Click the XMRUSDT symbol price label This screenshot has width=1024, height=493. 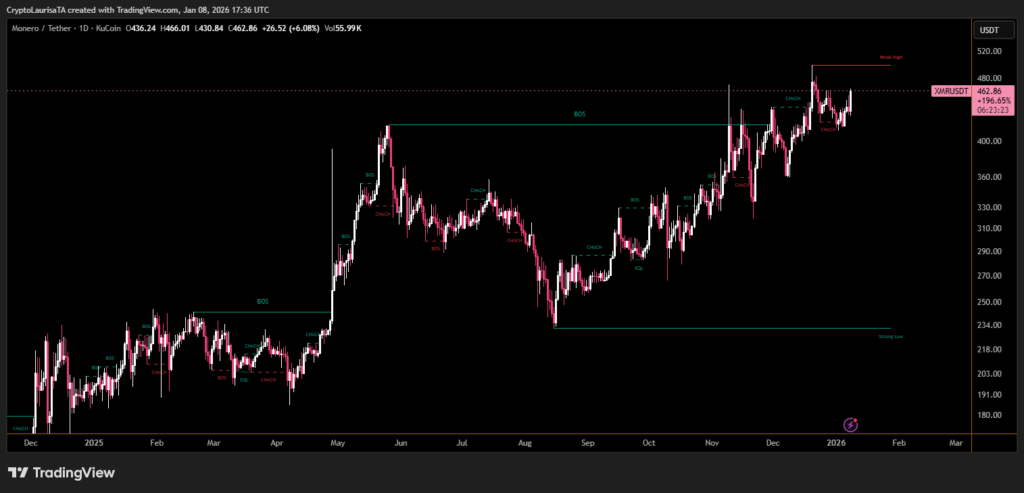point(951,91)
